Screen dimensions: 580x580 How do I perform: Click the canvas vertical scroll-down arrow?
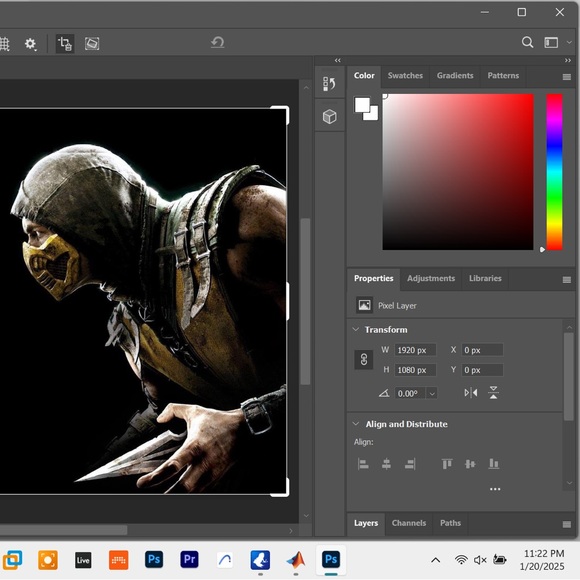click(306, 516)
